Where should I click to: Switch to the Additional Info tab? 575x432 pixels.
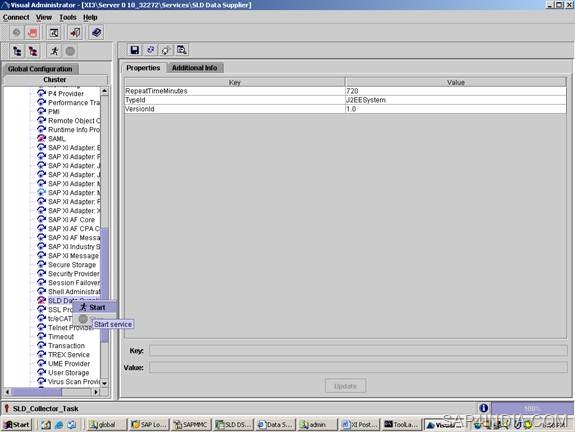click(x=194, y=68)
